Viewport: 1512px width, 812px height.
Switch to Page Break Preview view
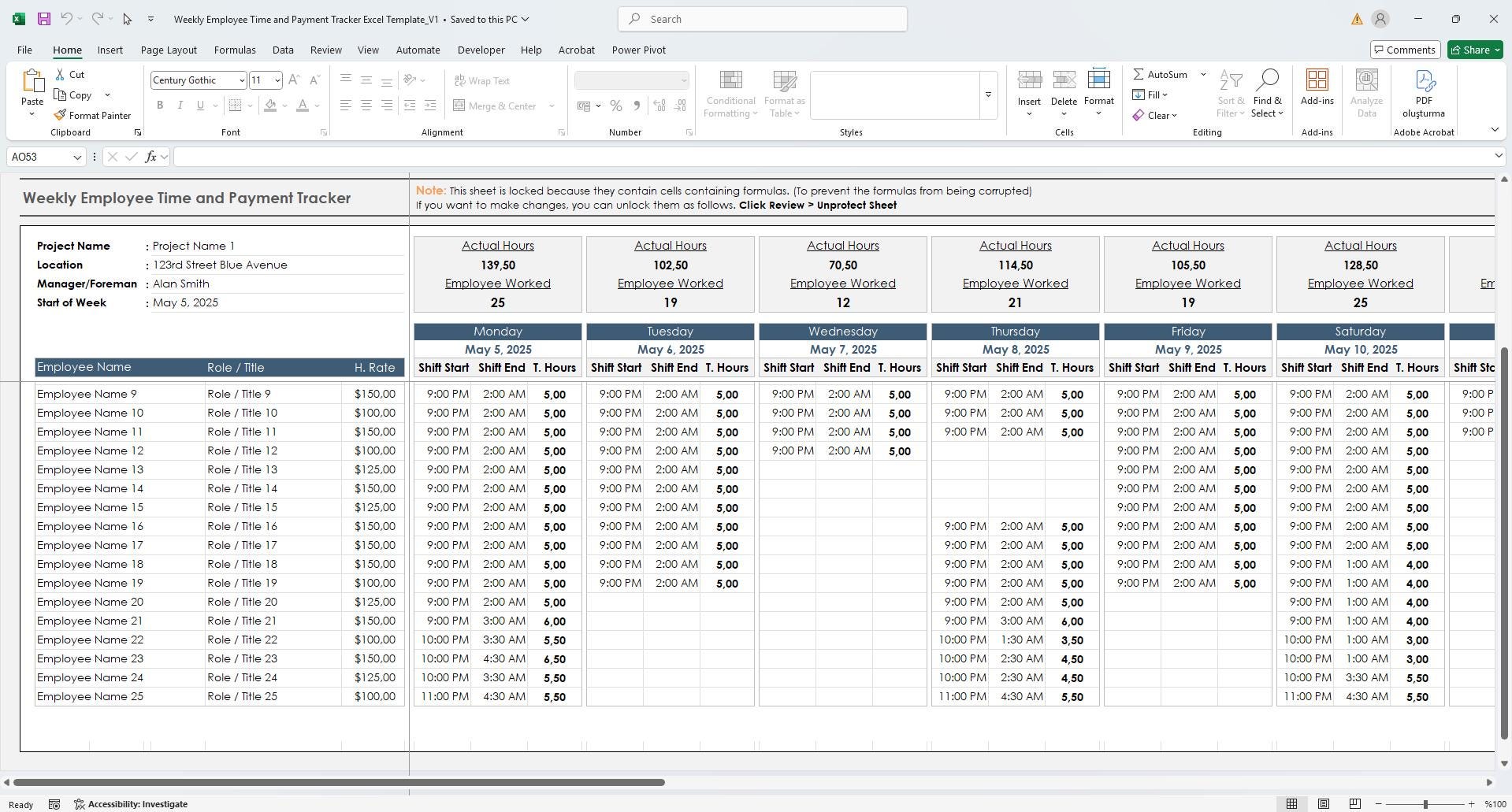point(1355,804)
